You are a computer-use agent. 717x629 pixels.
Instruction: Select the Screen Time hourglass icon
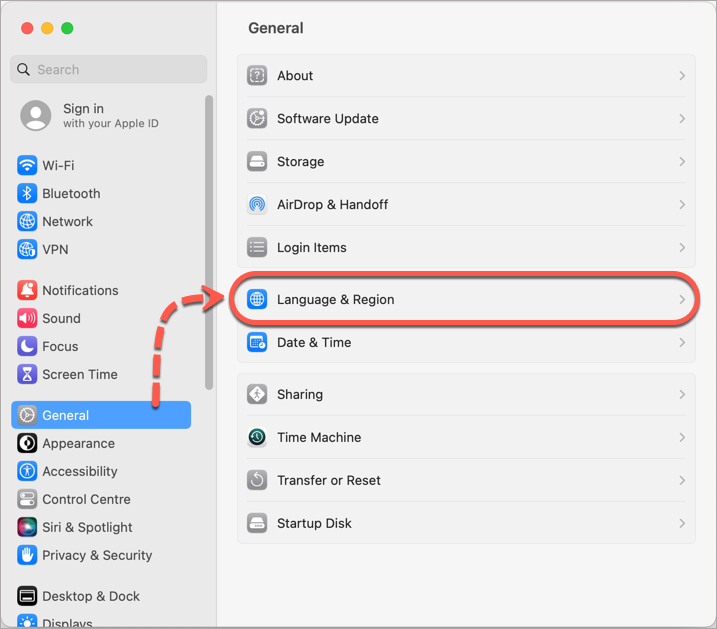click(27, 374)
